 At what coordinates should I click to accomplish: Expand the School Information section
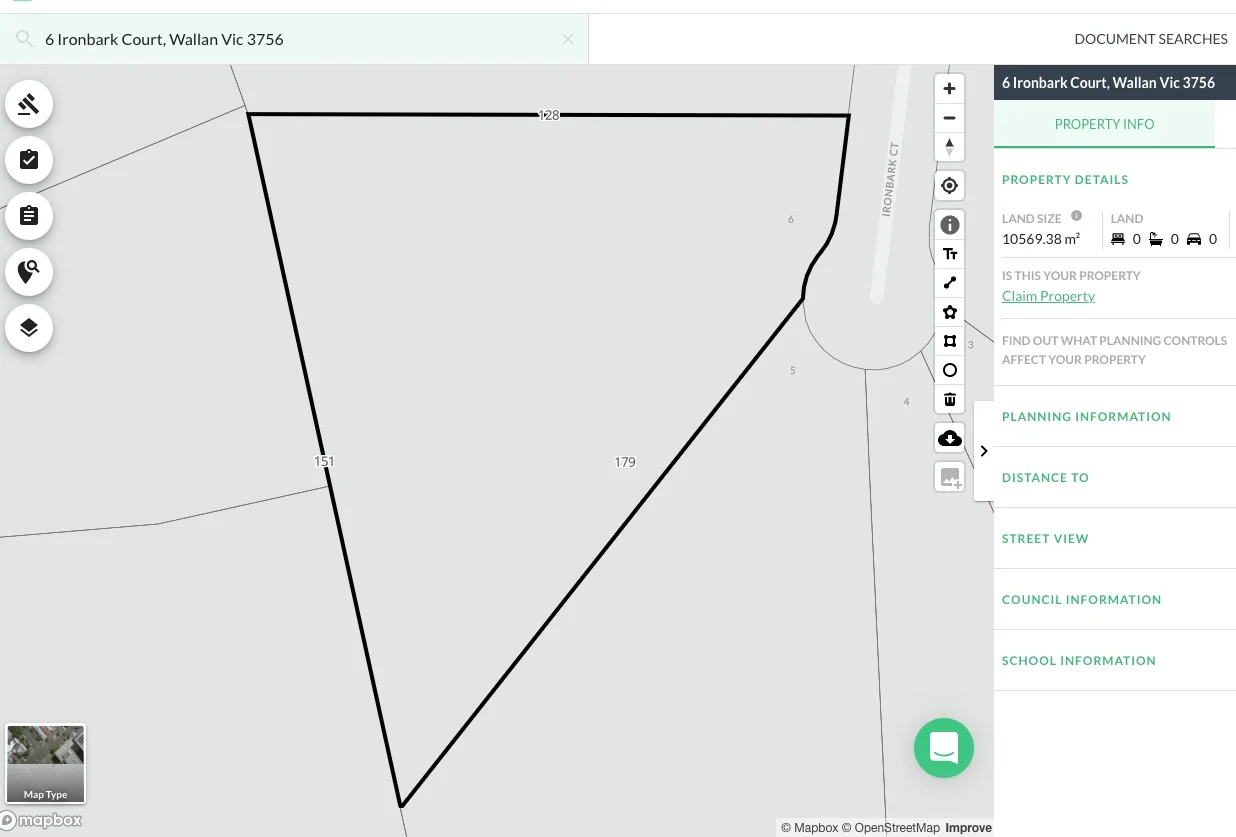(x=1078, y=661)
